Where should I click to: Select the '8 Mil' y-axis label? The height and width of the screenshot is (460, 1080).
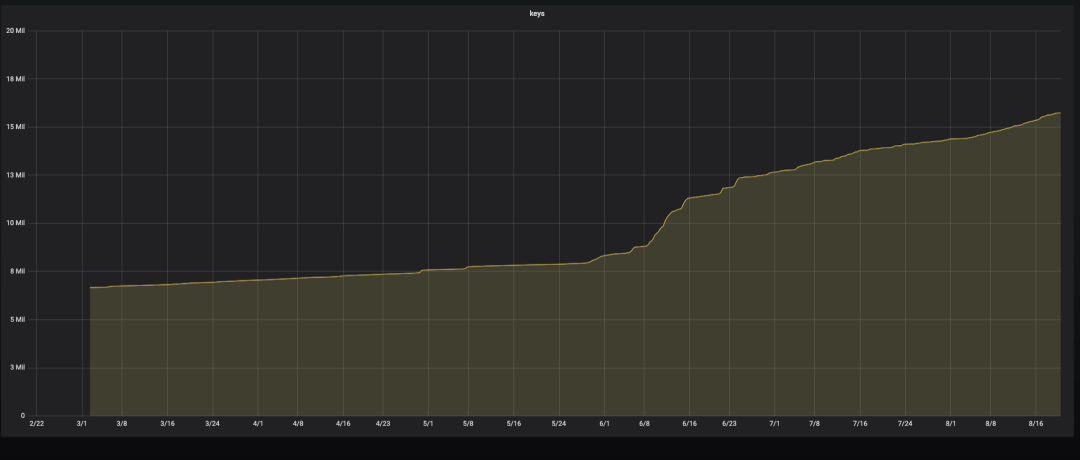[x=17, y=271]
